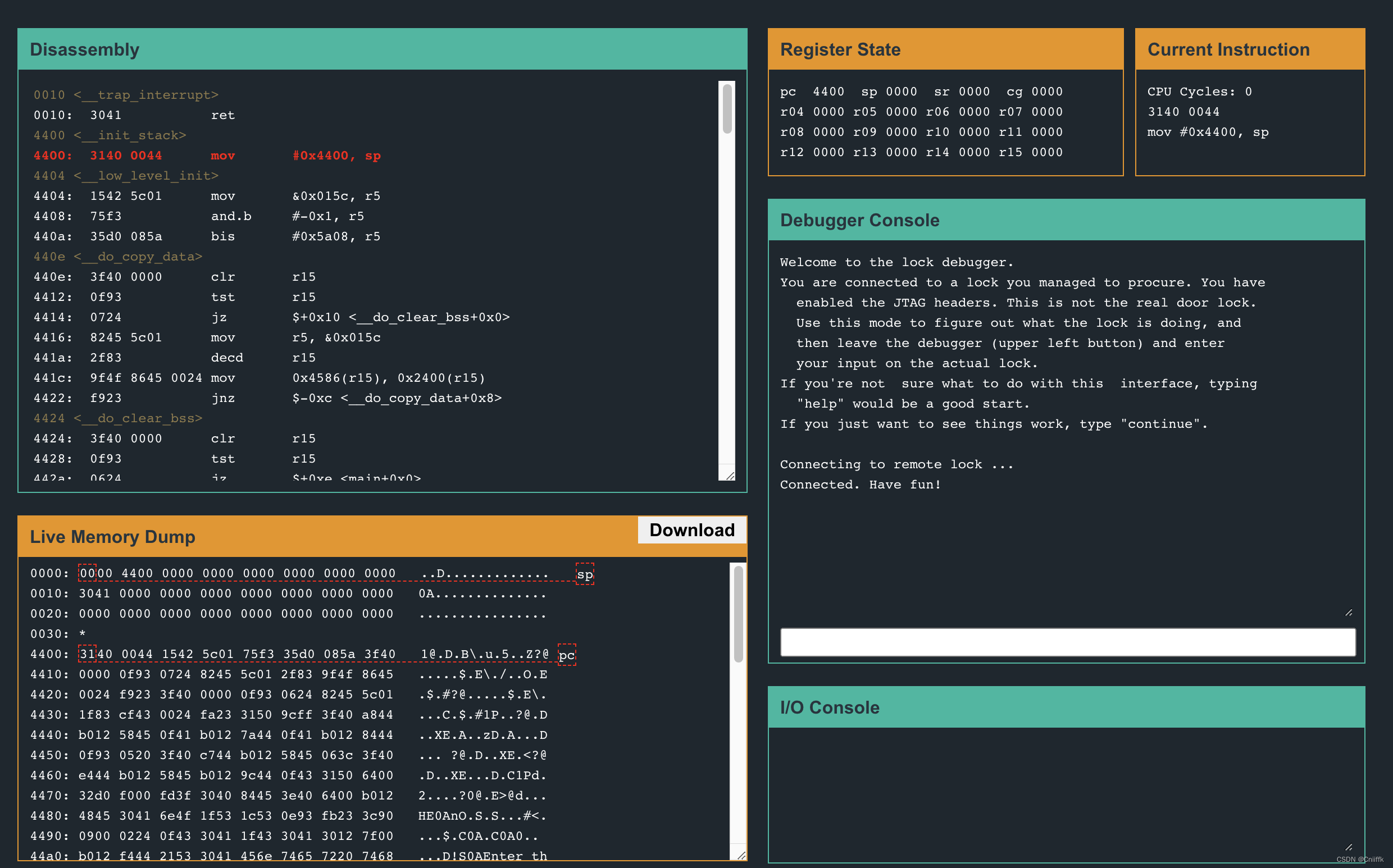The height and width of the screenshot is (868, 1393).
Task: Click the <__init_stack> label
Action: (130, 135)
